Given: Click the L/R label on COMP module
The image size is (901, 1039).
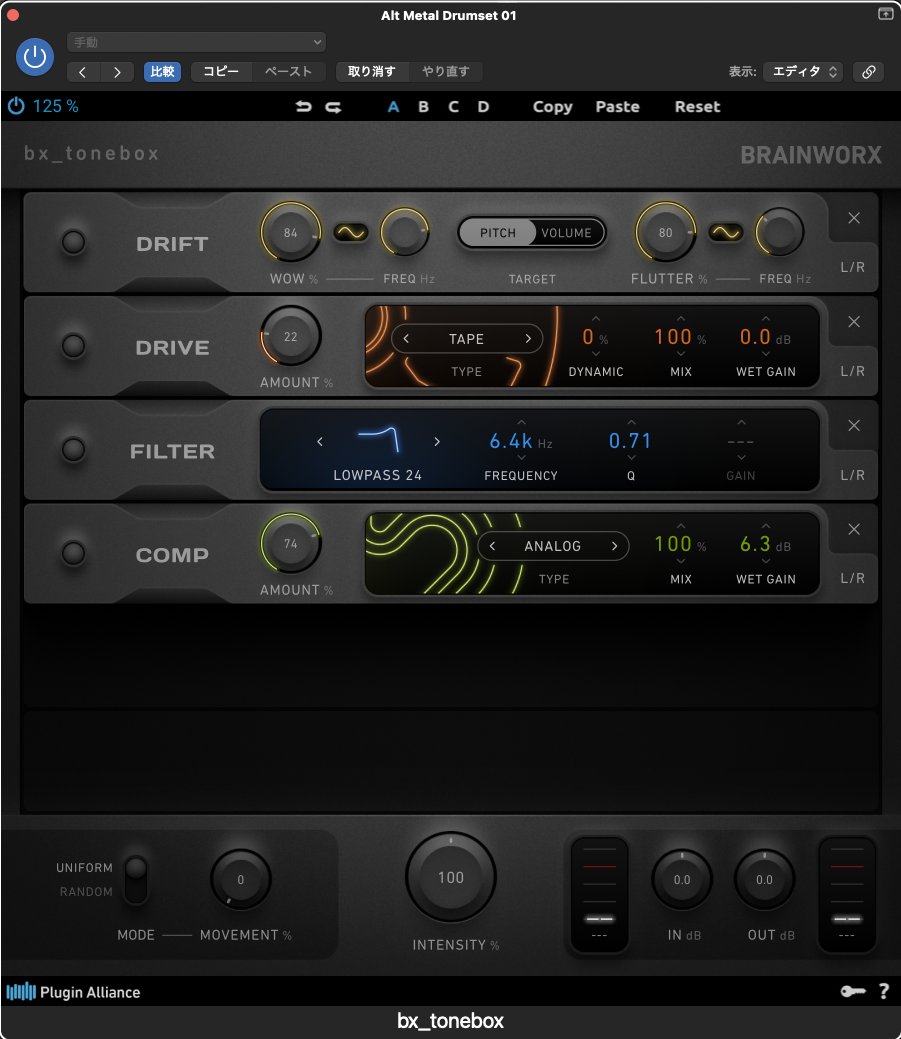Looking at the screenshot, I should (x=853, y=578).
